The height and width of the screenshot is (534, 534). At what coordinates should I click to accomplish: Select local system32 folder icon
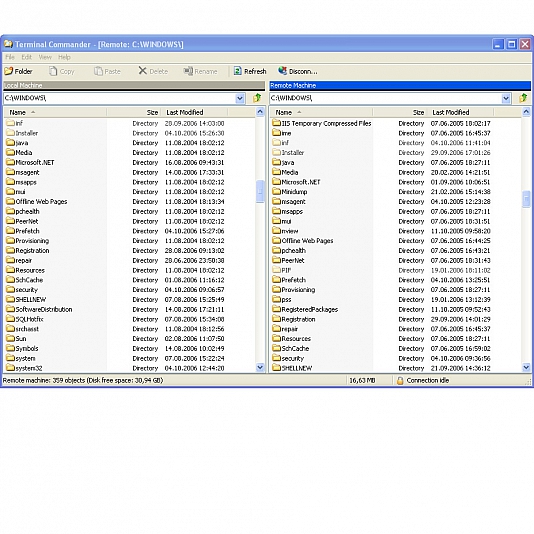click(11, 368)
